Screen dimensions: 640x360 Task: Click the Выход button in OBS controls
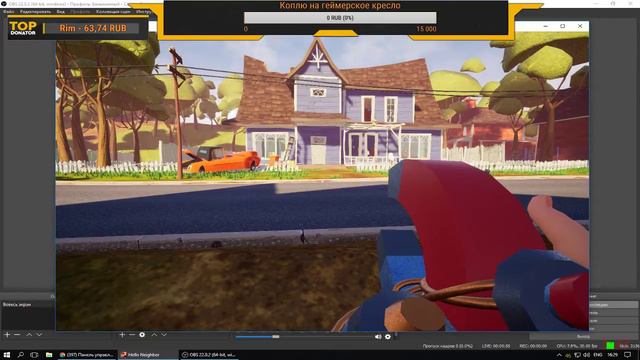click(584, 337)
